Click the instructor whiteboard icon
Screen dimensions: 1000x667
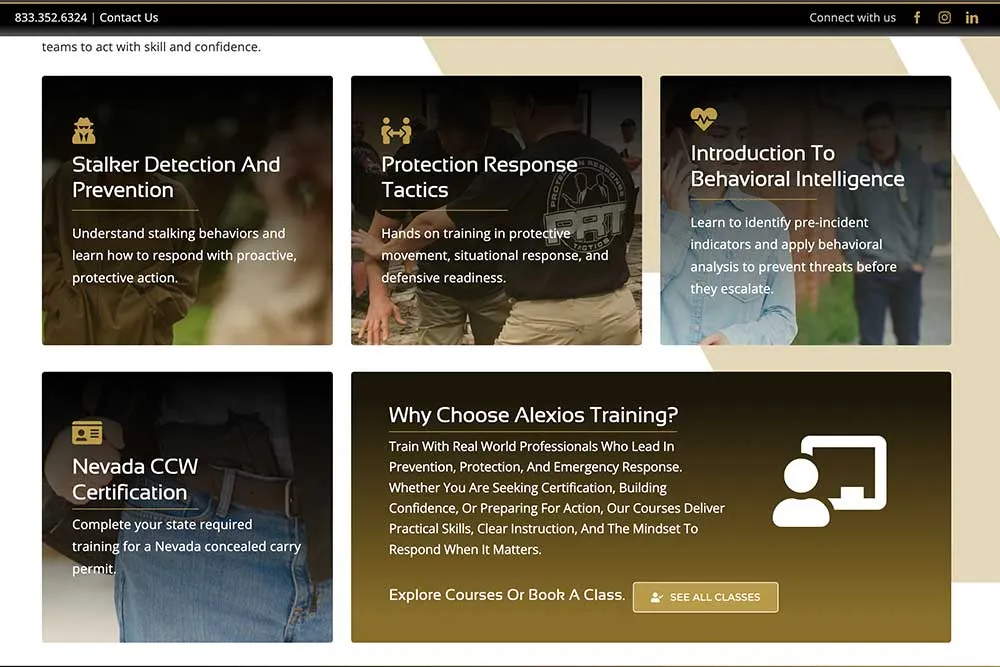829,481
